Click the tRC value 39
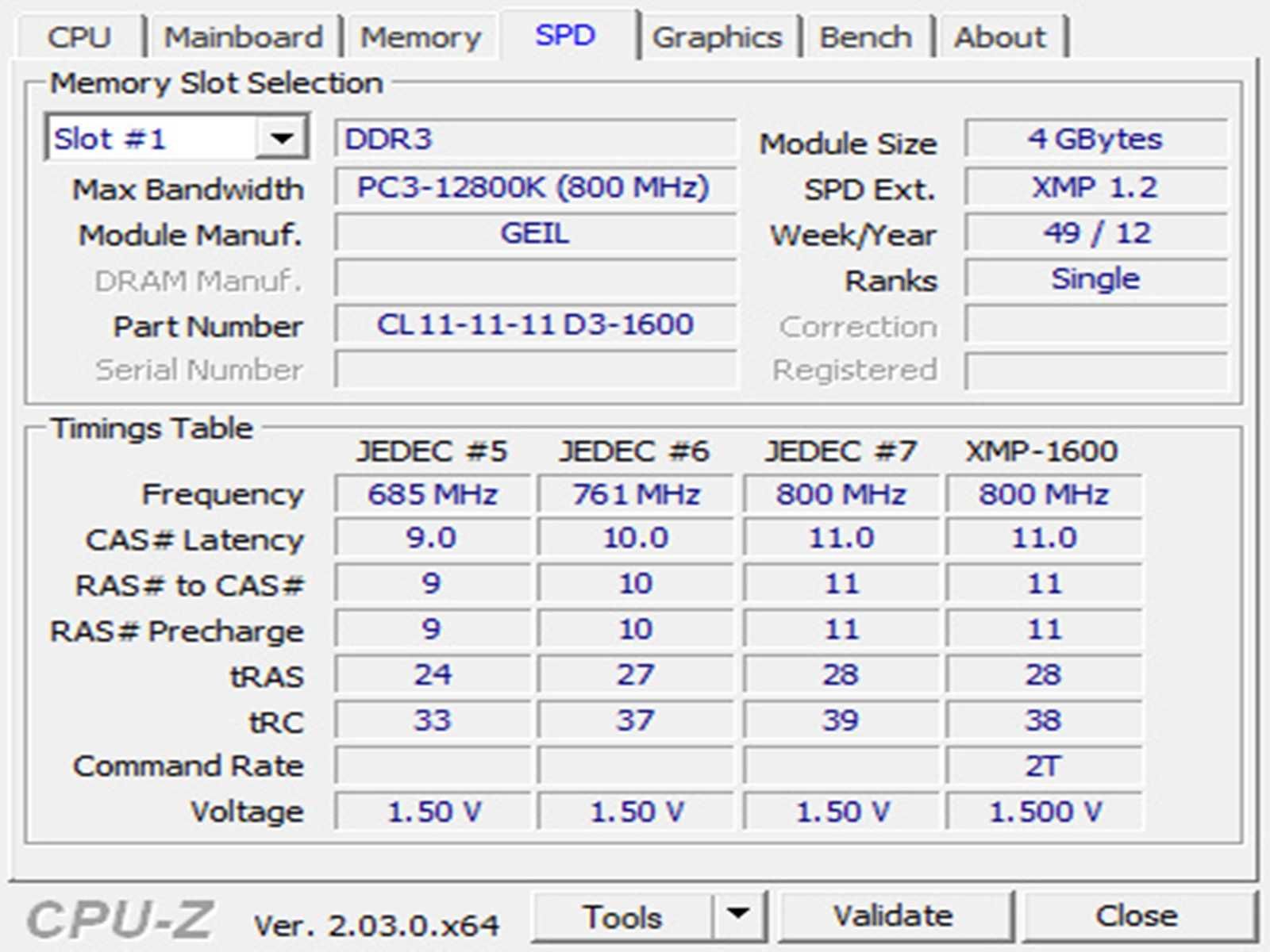The height and width of the screenshot is (952, 1270). pos(841,720)
